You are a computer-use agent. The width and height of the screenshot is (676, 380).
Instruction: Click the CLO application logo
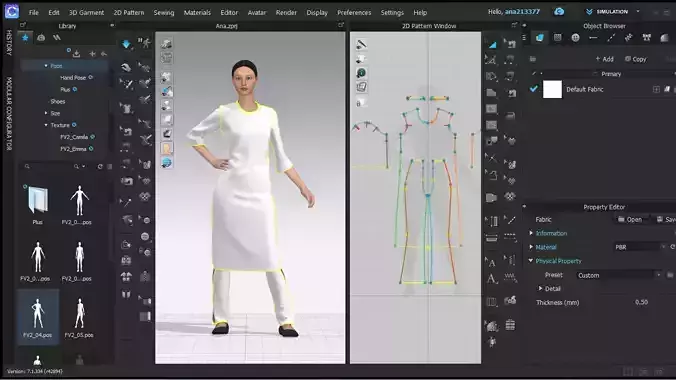point(12,11)
